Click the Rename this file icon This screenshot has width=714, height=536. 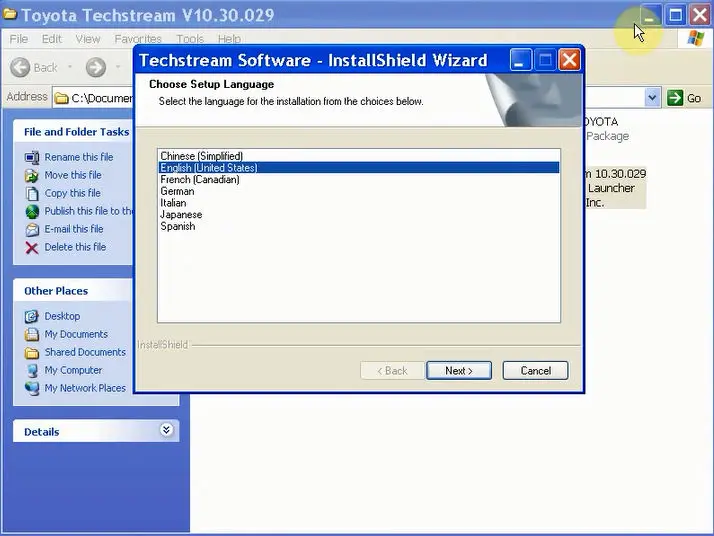[x=32, y=157]
